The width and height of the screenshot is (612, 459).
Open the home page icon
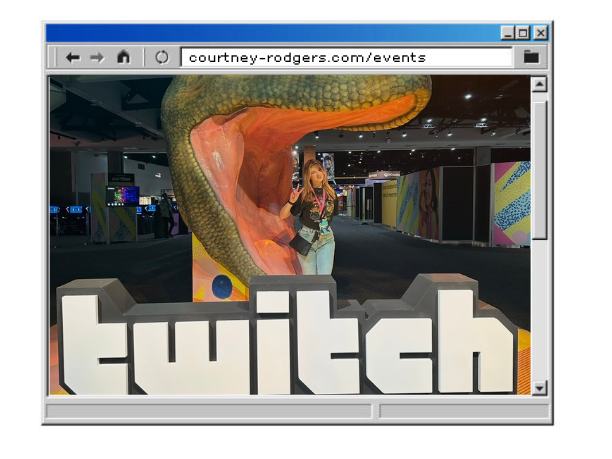point(123,57)
